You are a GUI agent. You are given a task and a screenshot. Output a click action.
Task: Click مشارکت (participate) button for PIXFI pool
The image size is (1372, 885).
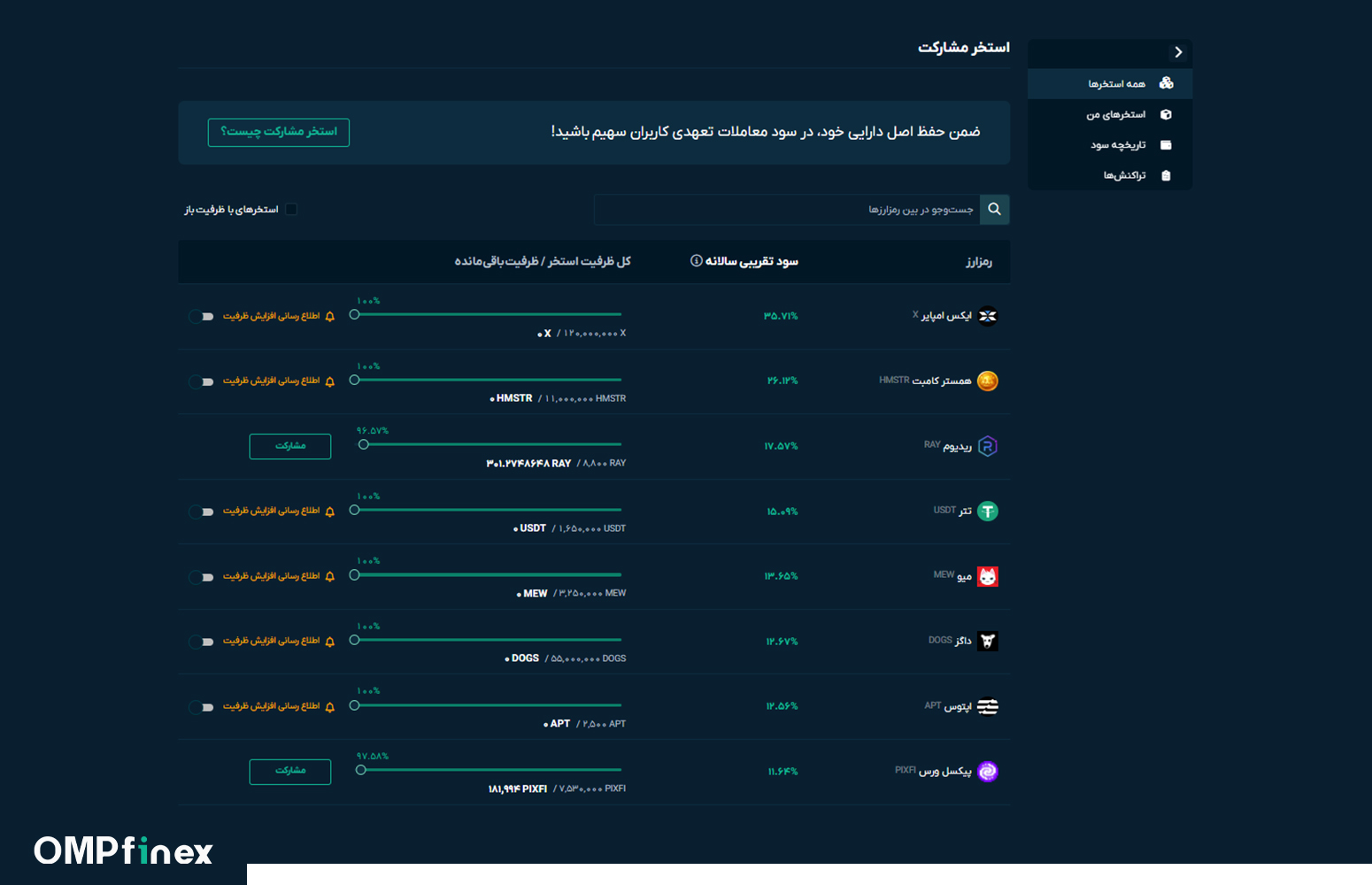pos(290,771)
